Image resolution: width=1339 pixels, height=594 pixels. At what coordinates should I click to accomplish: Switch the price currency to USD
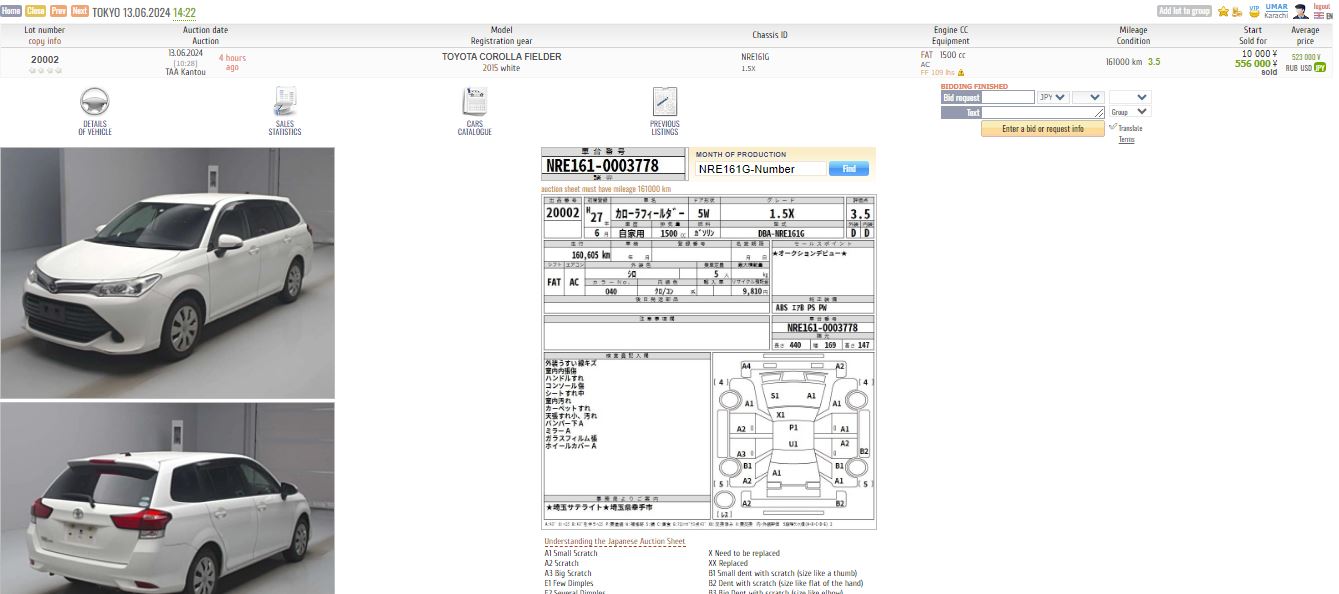(1306, 67)
